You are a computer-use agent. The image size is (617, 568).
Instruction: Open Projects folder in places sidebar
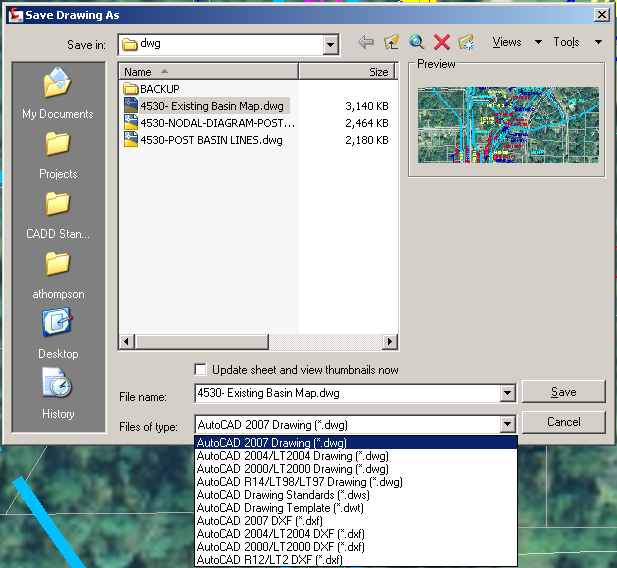(58, 155)
